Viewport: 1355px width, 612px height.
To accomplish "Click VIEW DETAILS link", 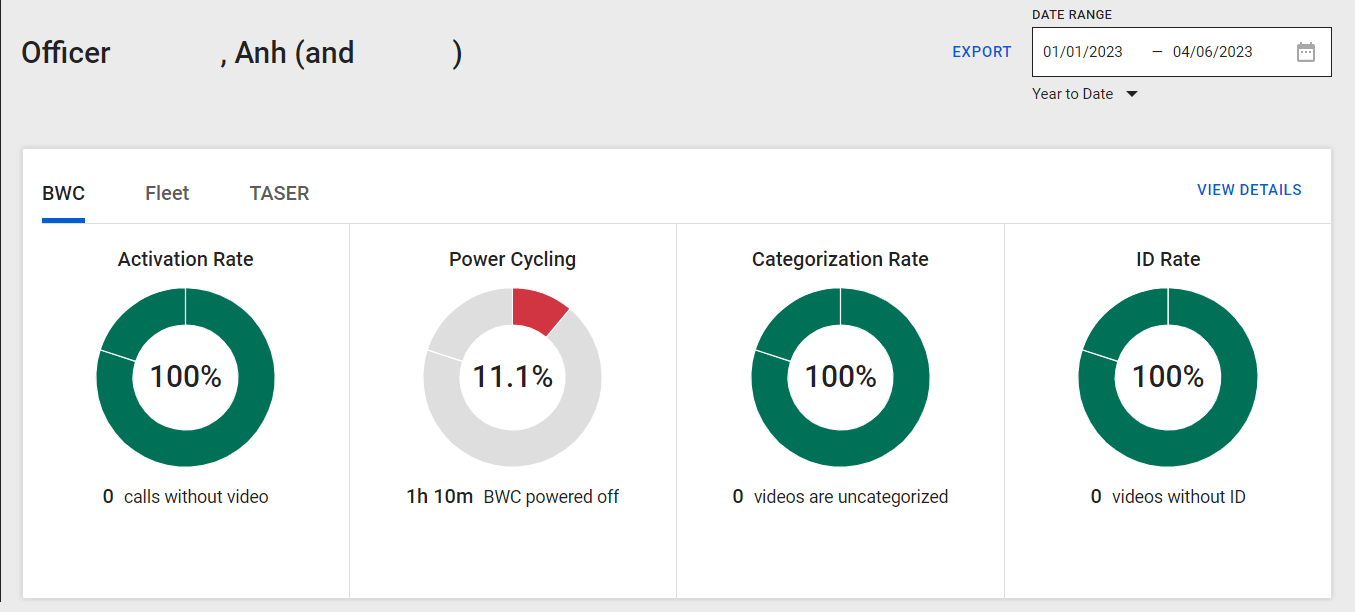I will pos(1249,190).
